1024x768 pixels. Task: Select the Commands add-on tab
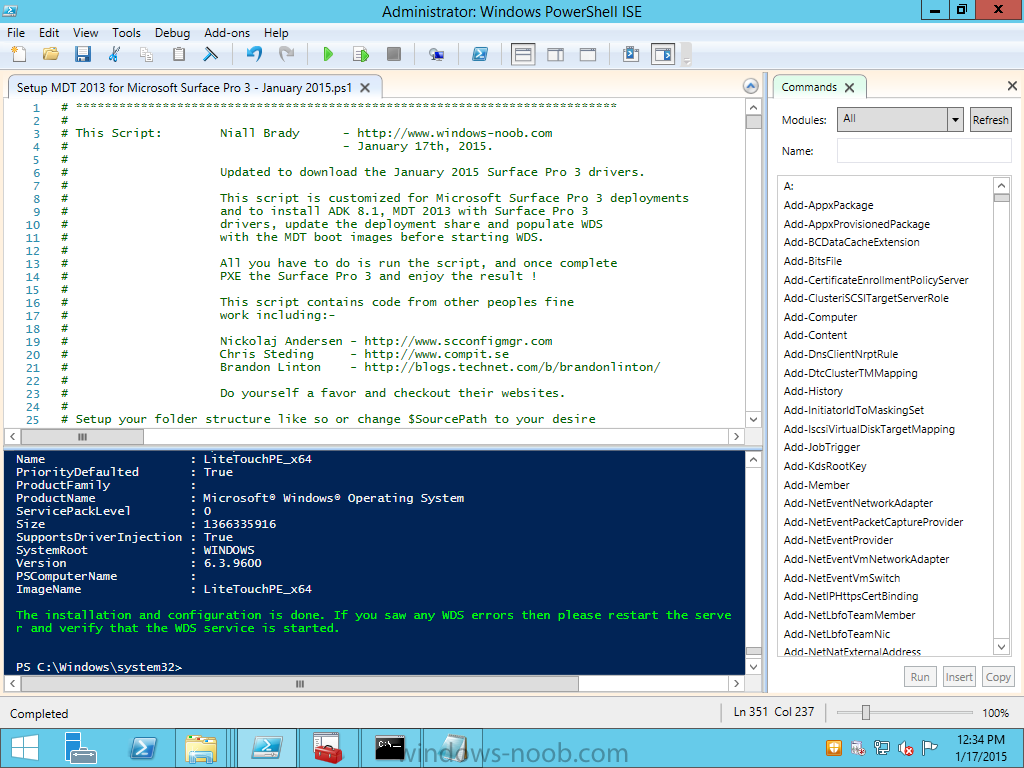click(x=809, y=87)
